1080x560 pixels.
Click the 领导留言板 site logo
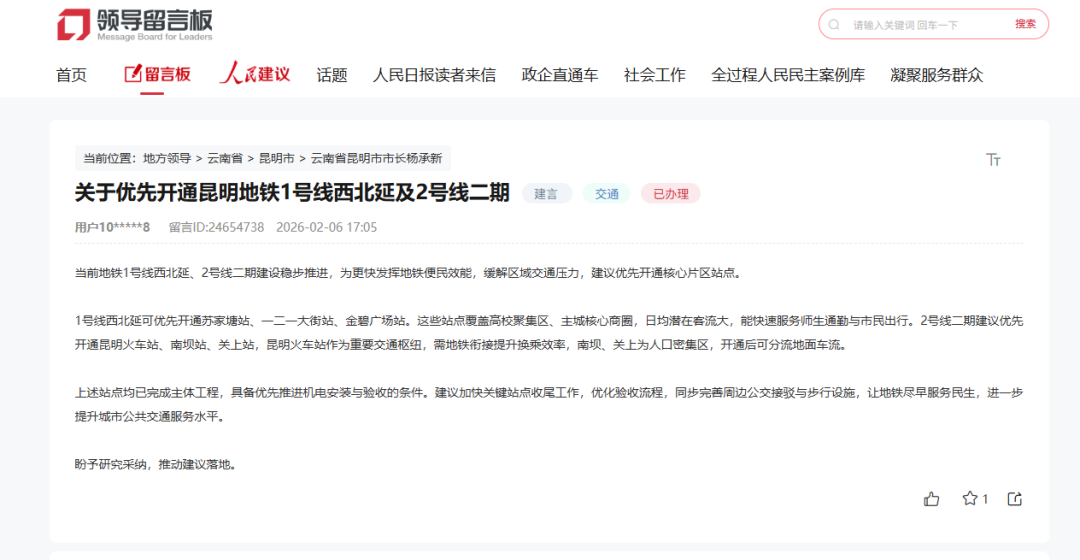point(134,25)
